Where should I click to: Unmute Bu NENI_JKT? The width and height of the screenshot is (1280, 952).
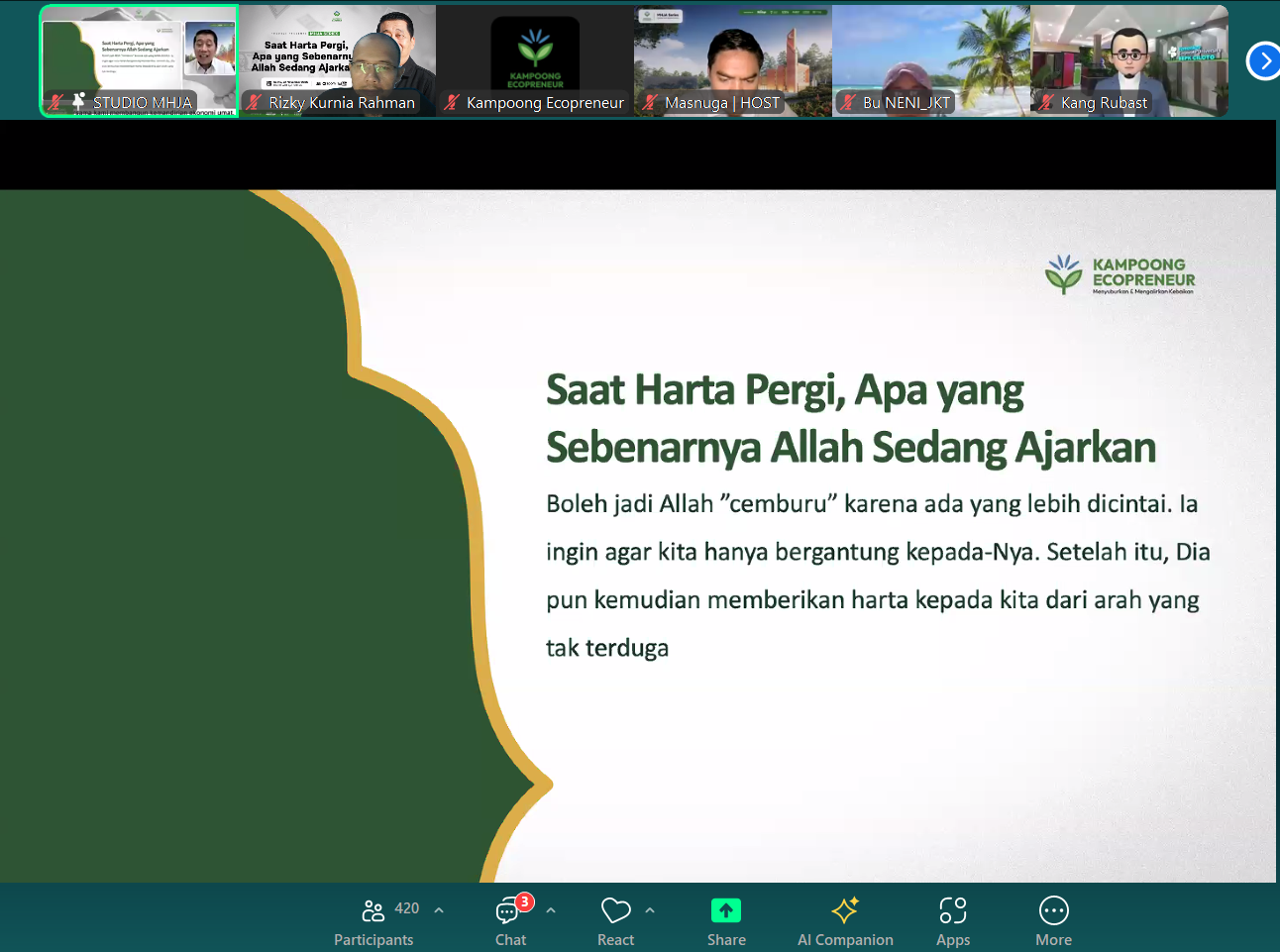(x=848, y=102)
